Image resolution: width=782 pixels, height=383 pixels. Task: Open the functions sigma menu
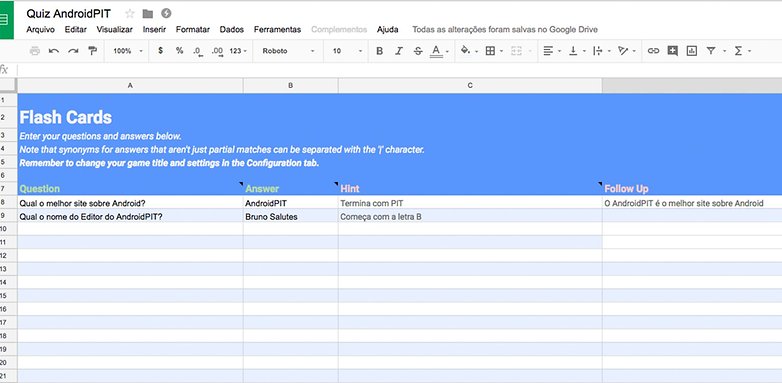(738, 51)
